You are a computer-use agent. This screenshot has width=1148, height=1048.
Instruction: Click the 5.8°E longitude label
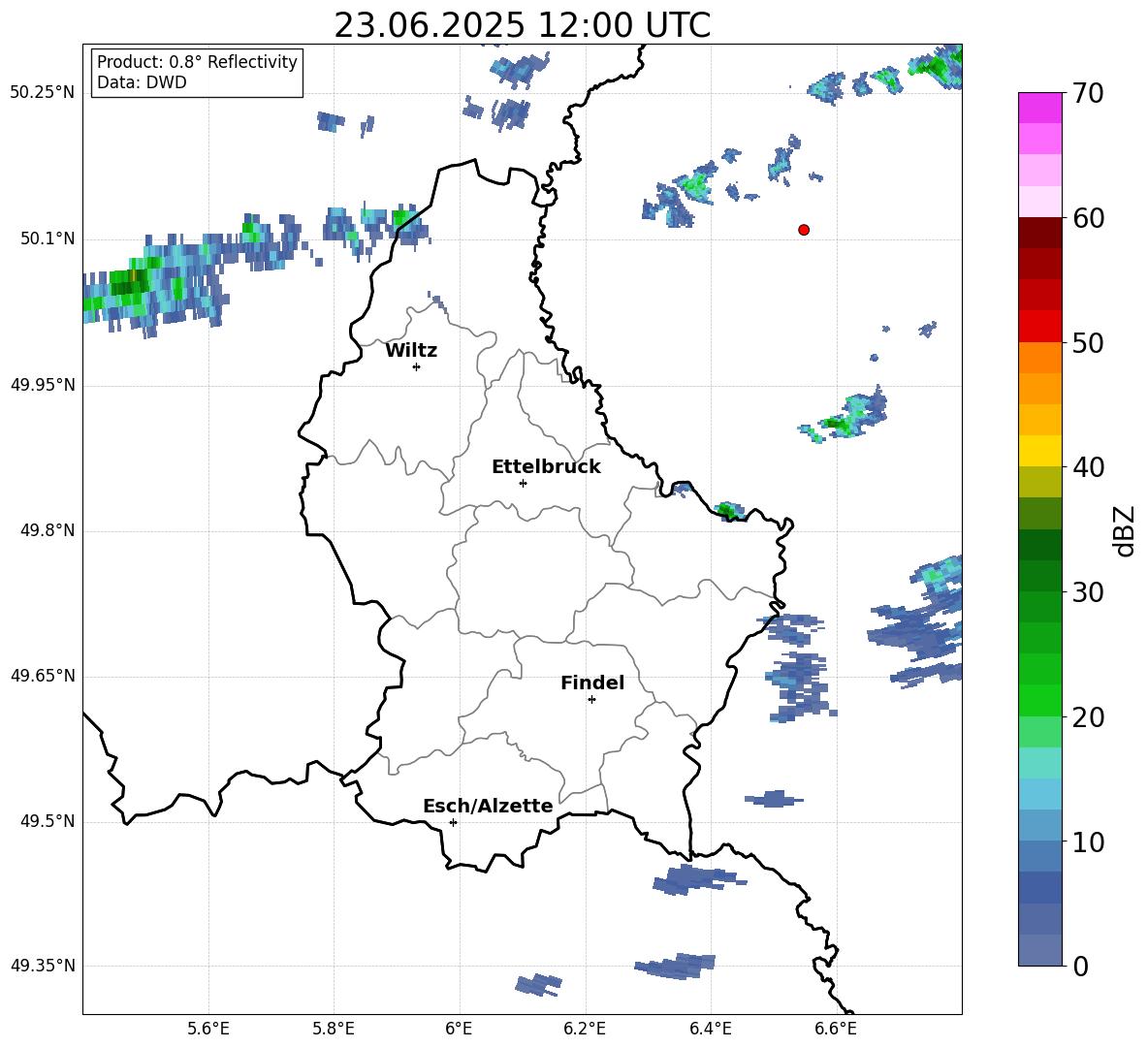pos(334,1029)
